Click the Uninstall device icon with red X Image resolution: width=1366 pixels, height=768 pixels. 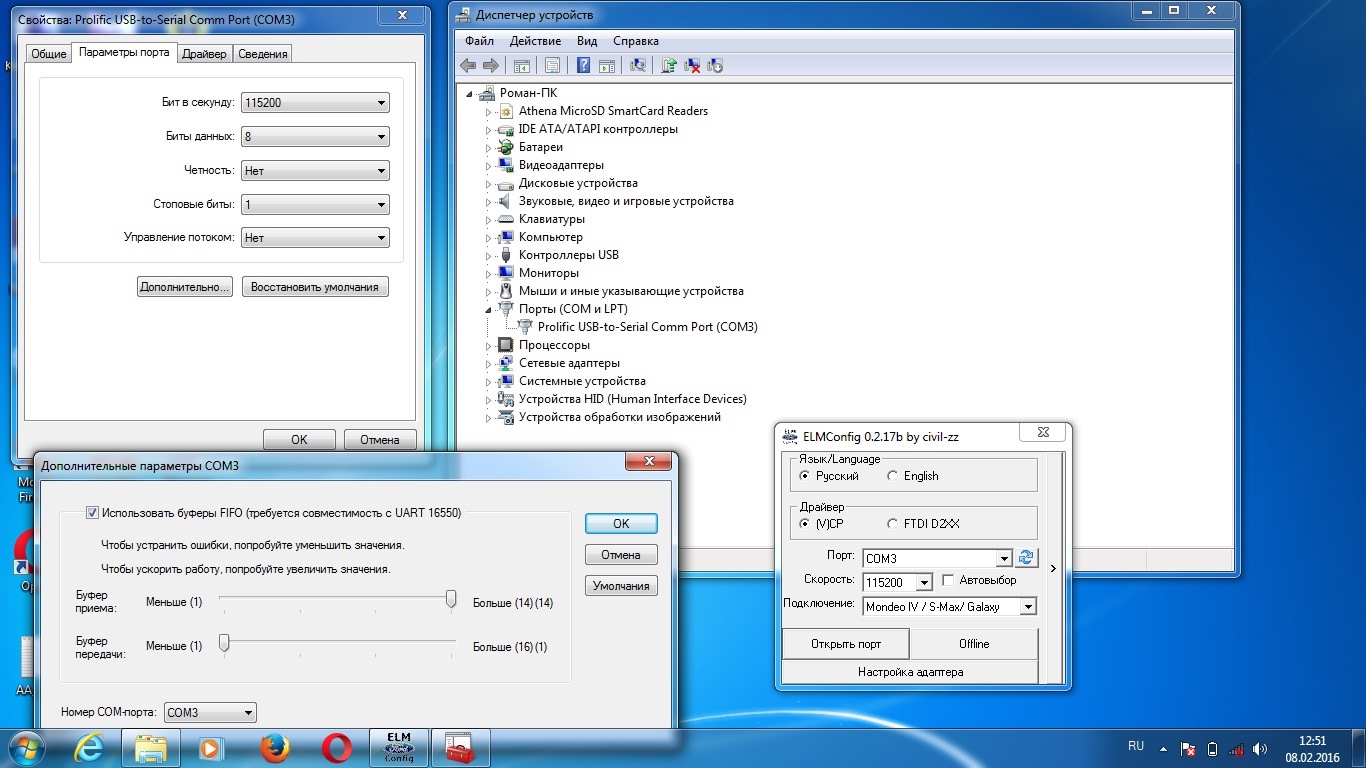point(692,66)
